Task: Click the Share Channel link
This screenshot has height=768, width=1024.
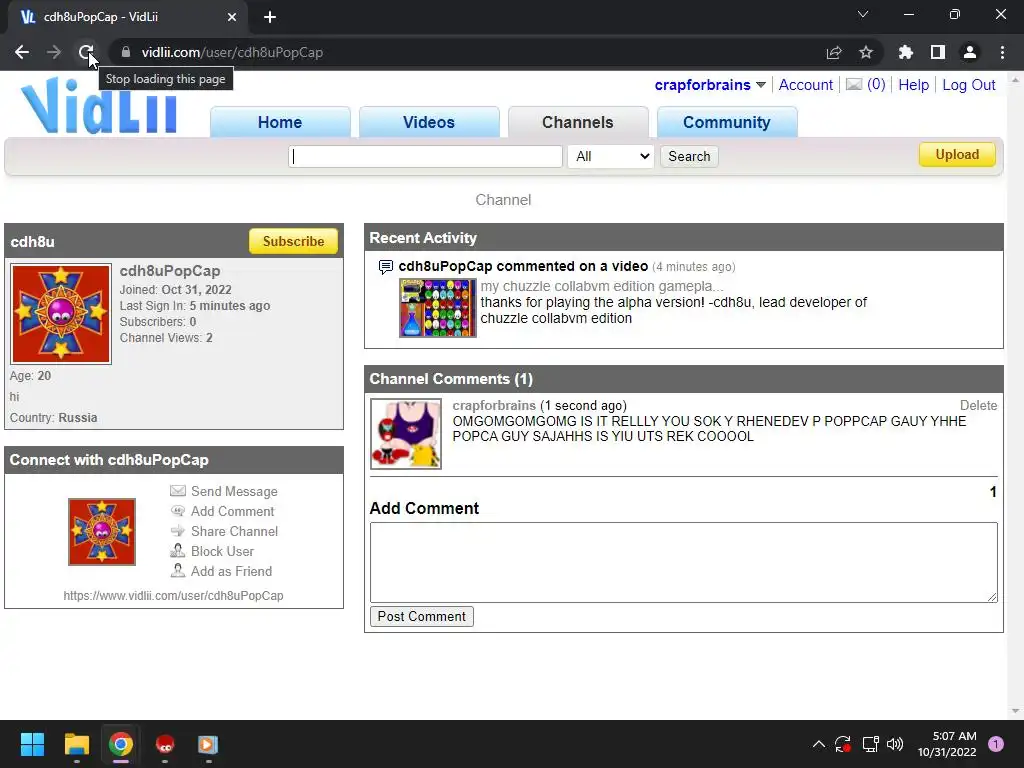Action: [234, 531]
